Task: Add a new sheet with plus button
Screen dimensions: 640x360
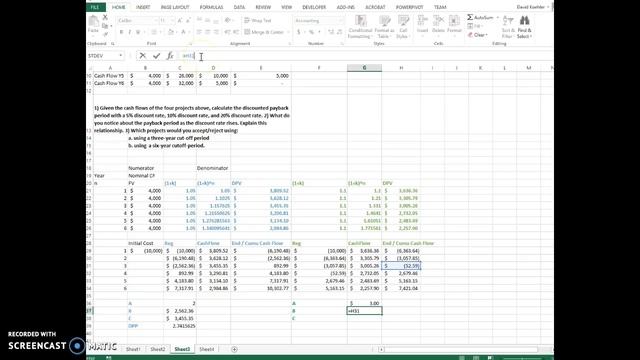Action: point(234,349)
